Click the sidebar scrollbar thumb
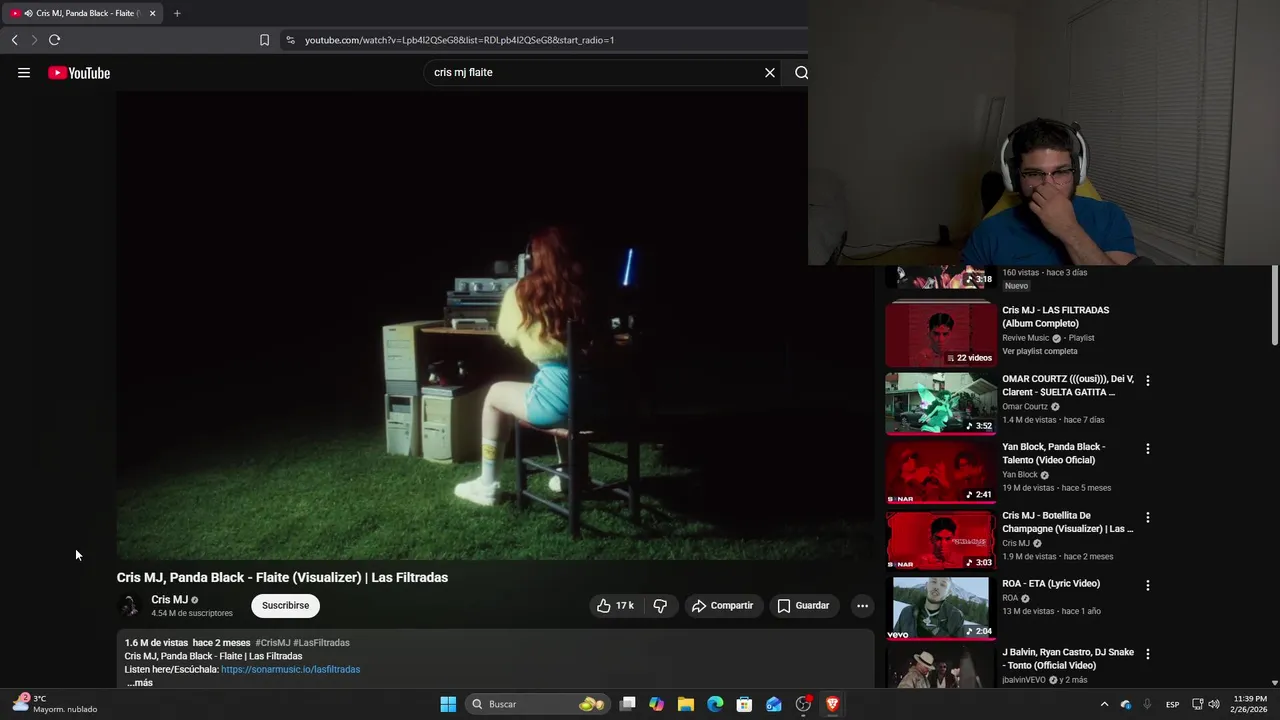 click(1274, 306)
